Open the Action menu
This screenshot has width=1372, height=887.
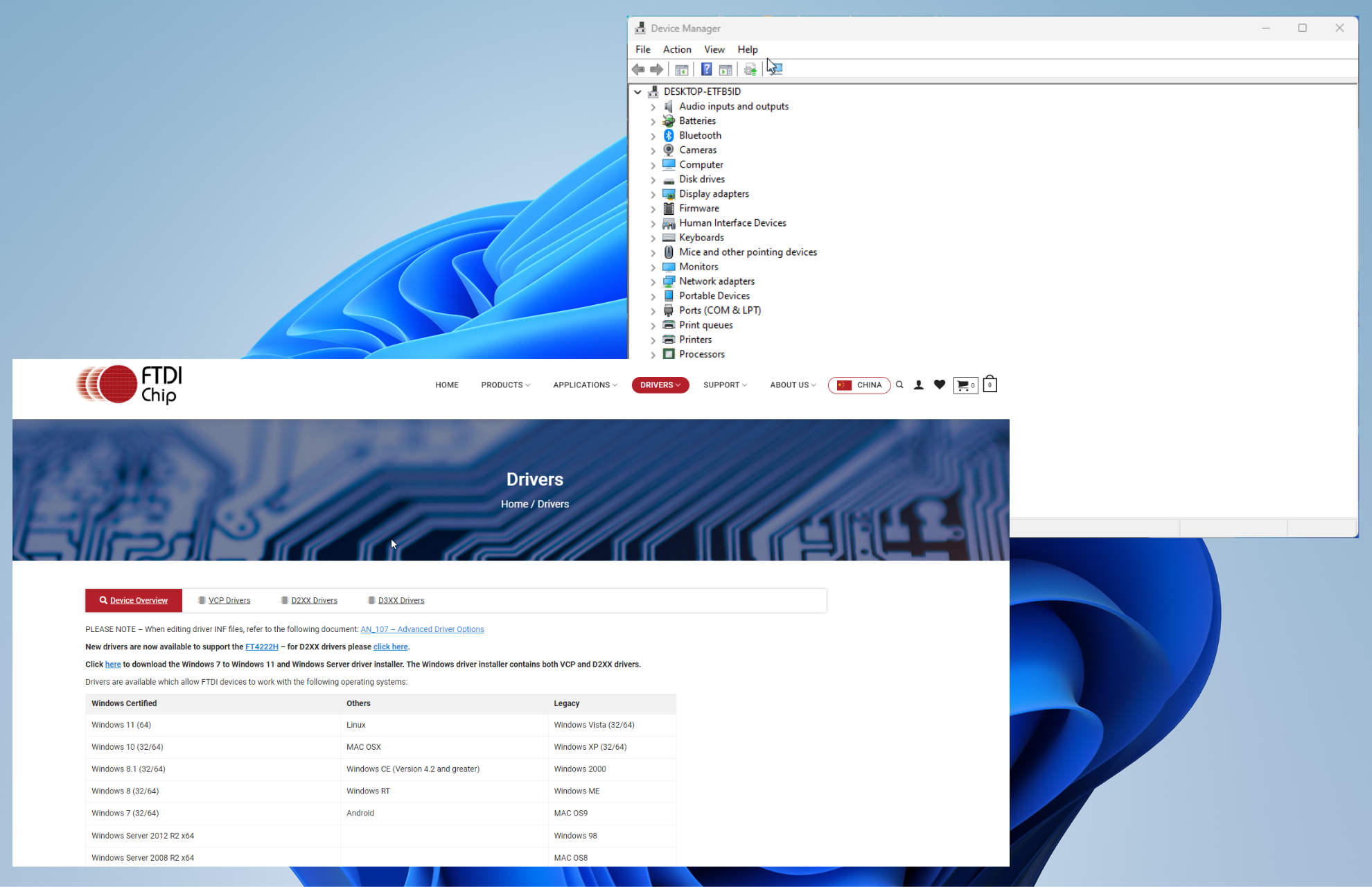coord(676,49)
